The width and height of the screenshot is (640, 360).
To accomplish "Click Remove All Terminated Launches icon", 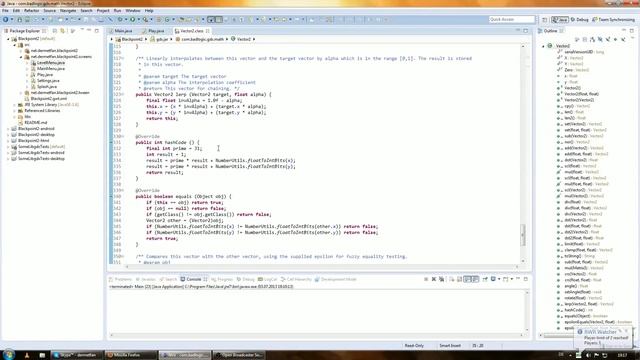I will click(442, 280).
